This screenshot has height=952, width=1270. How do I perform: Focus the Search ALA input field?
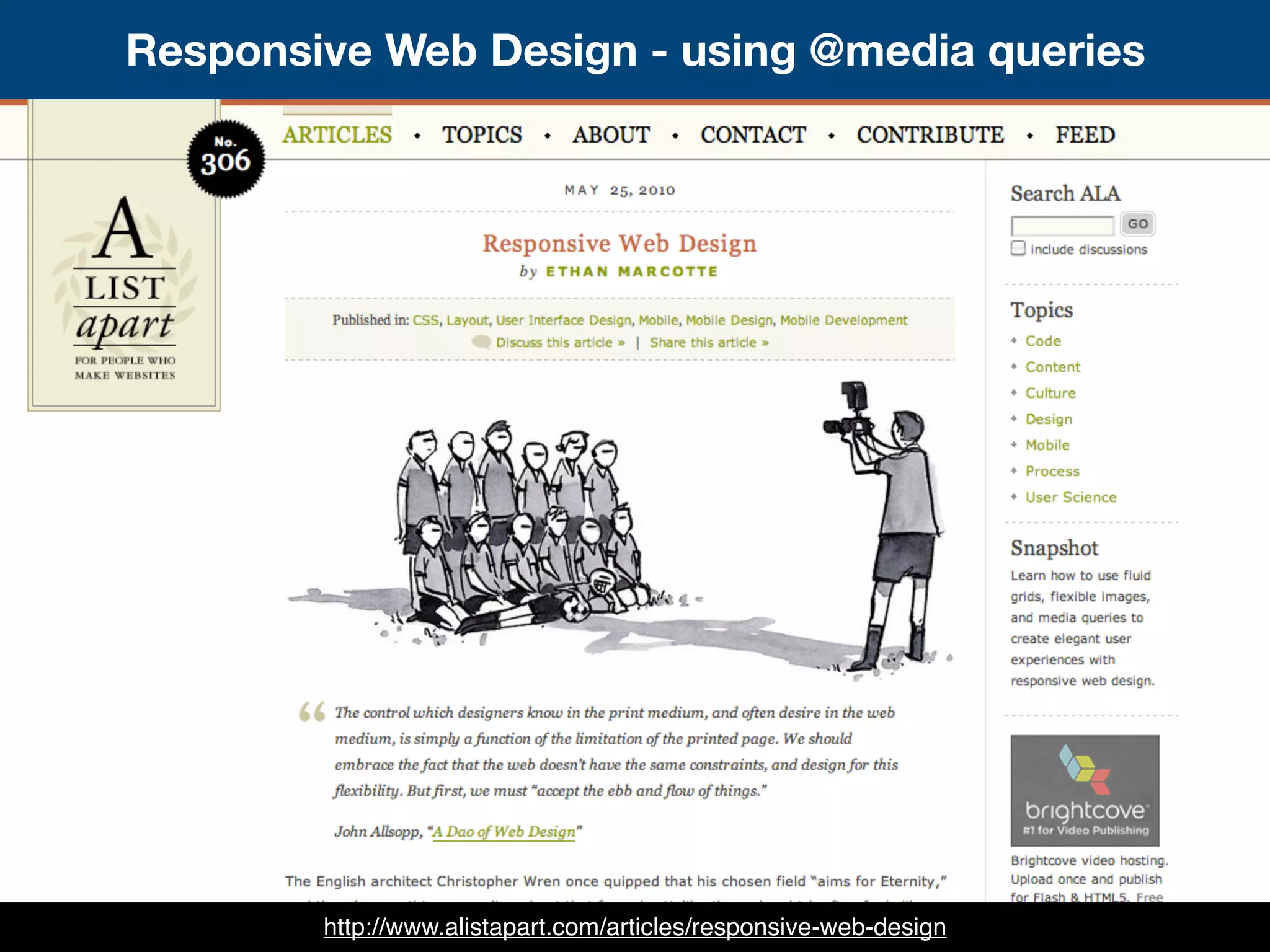click(1062, 224)
